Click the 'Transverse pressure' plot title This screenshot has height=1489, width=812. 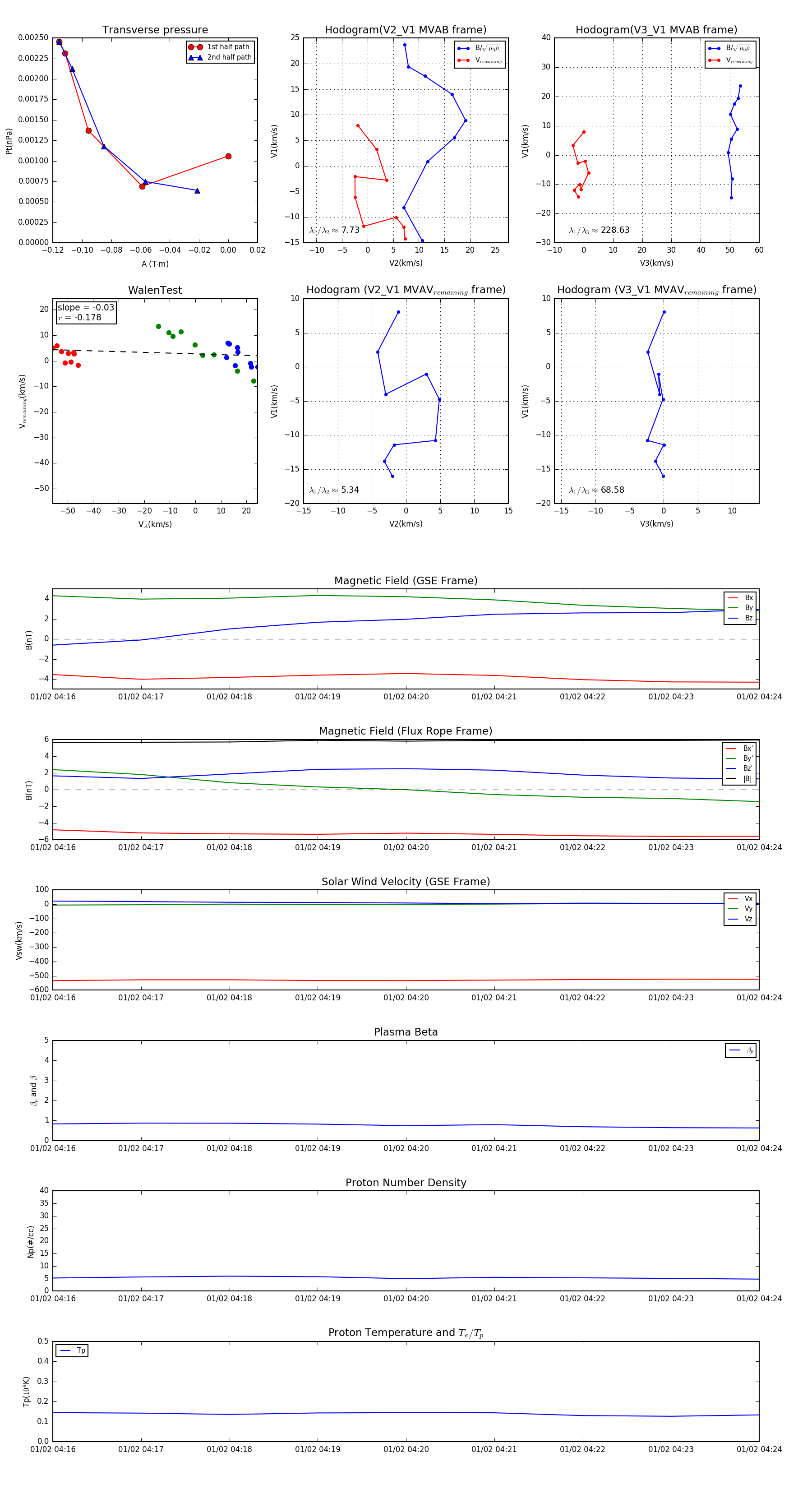(155, 30)
